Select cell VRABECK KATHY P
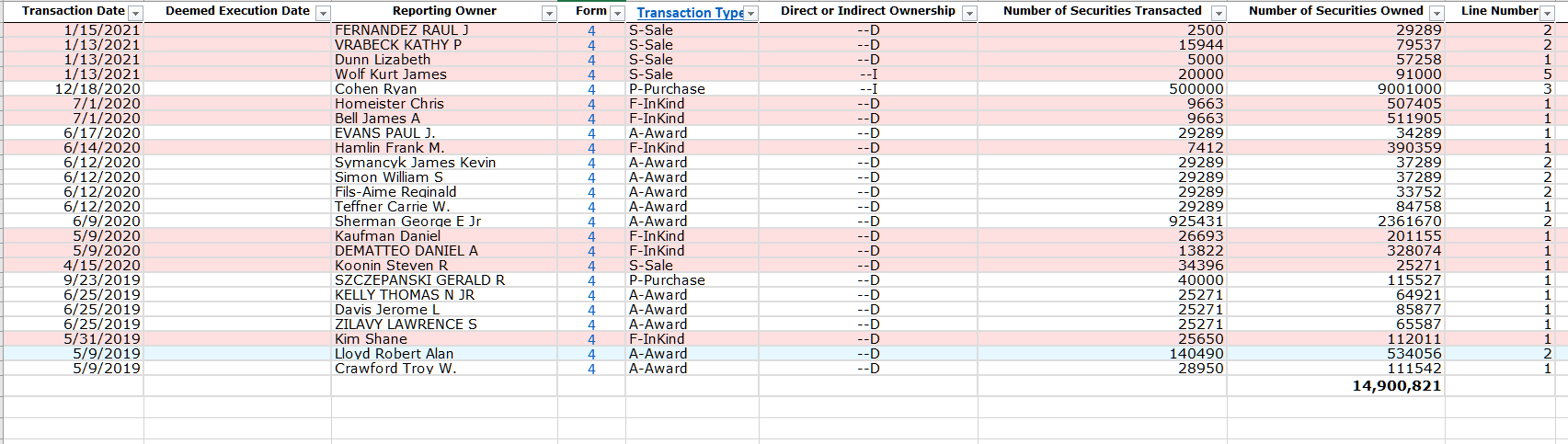The width and height of the screenshot is (1568, 444). pyautogui.click(x=444, y=45)
